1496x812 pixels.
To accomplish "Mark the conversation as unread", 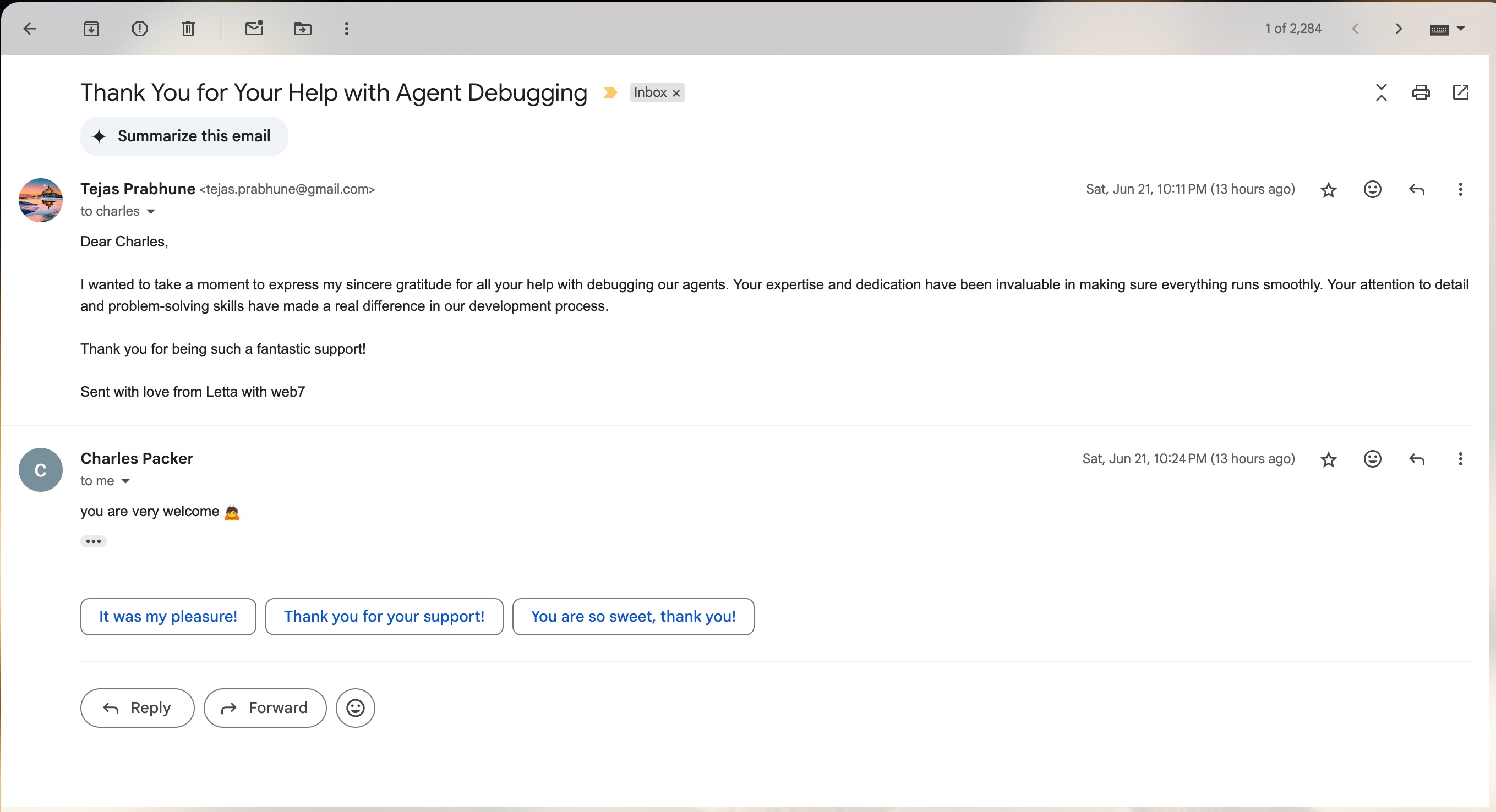I will tap(254, 29).
